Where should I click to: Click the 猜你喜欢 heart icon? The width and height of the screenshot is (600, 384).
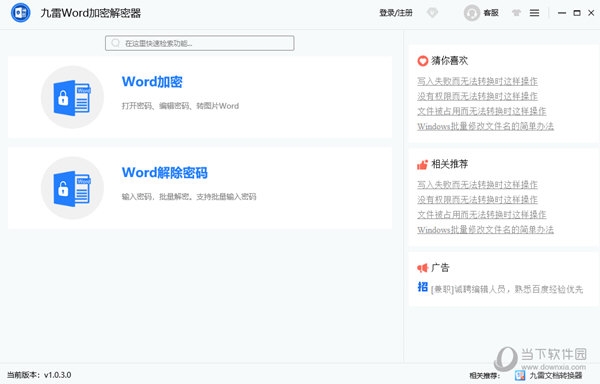tap(422, 61)
